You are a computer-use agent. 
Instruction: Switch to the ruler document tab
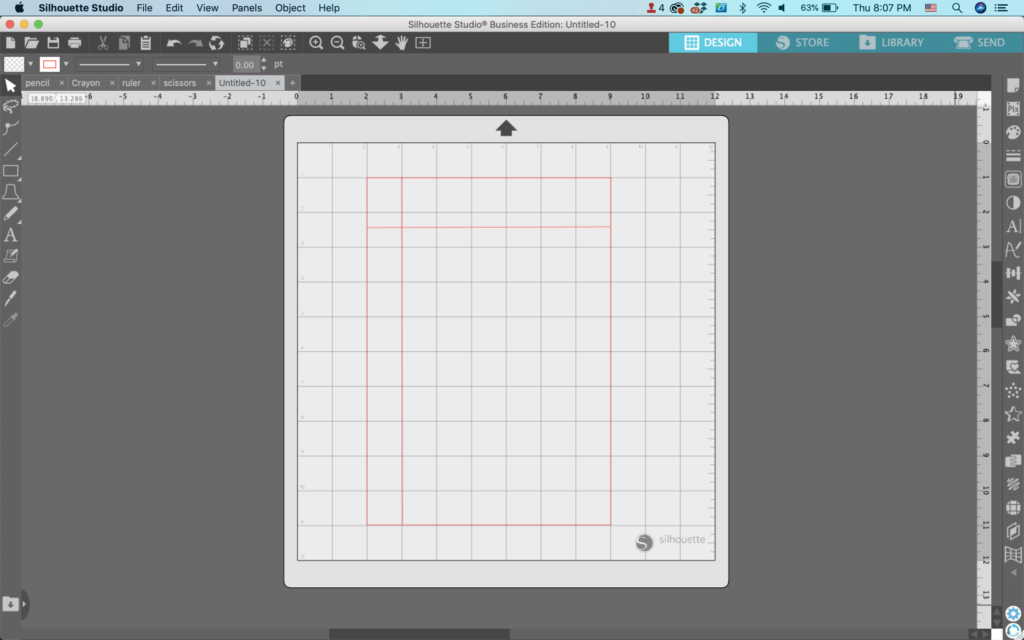click(x=131, y=83)
